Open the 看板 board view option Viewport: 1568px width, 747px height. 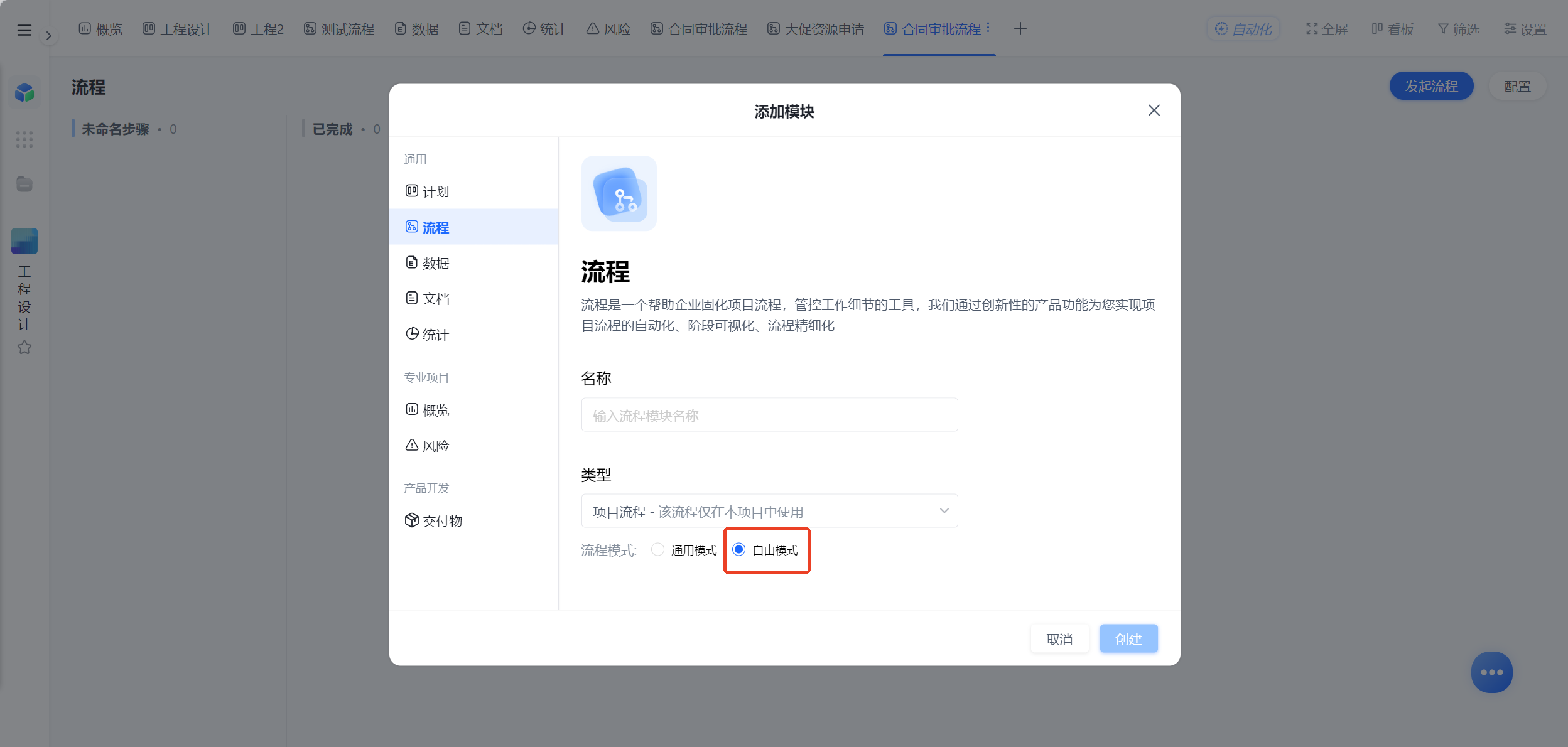[x=1393, y=29]
